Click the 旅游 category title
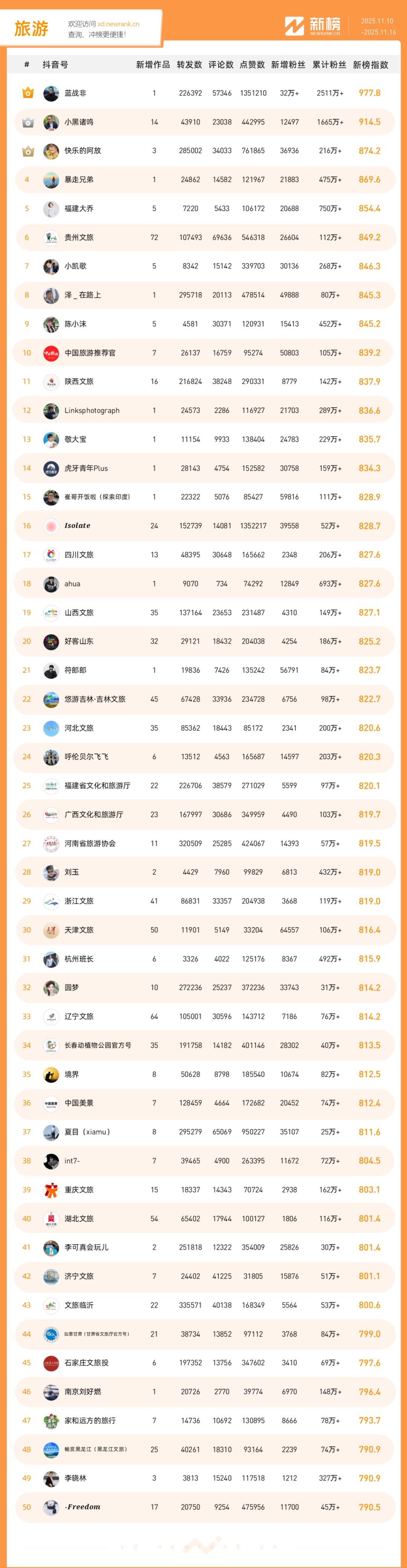Screen dimensions: 407x1568 click(31, 29)
